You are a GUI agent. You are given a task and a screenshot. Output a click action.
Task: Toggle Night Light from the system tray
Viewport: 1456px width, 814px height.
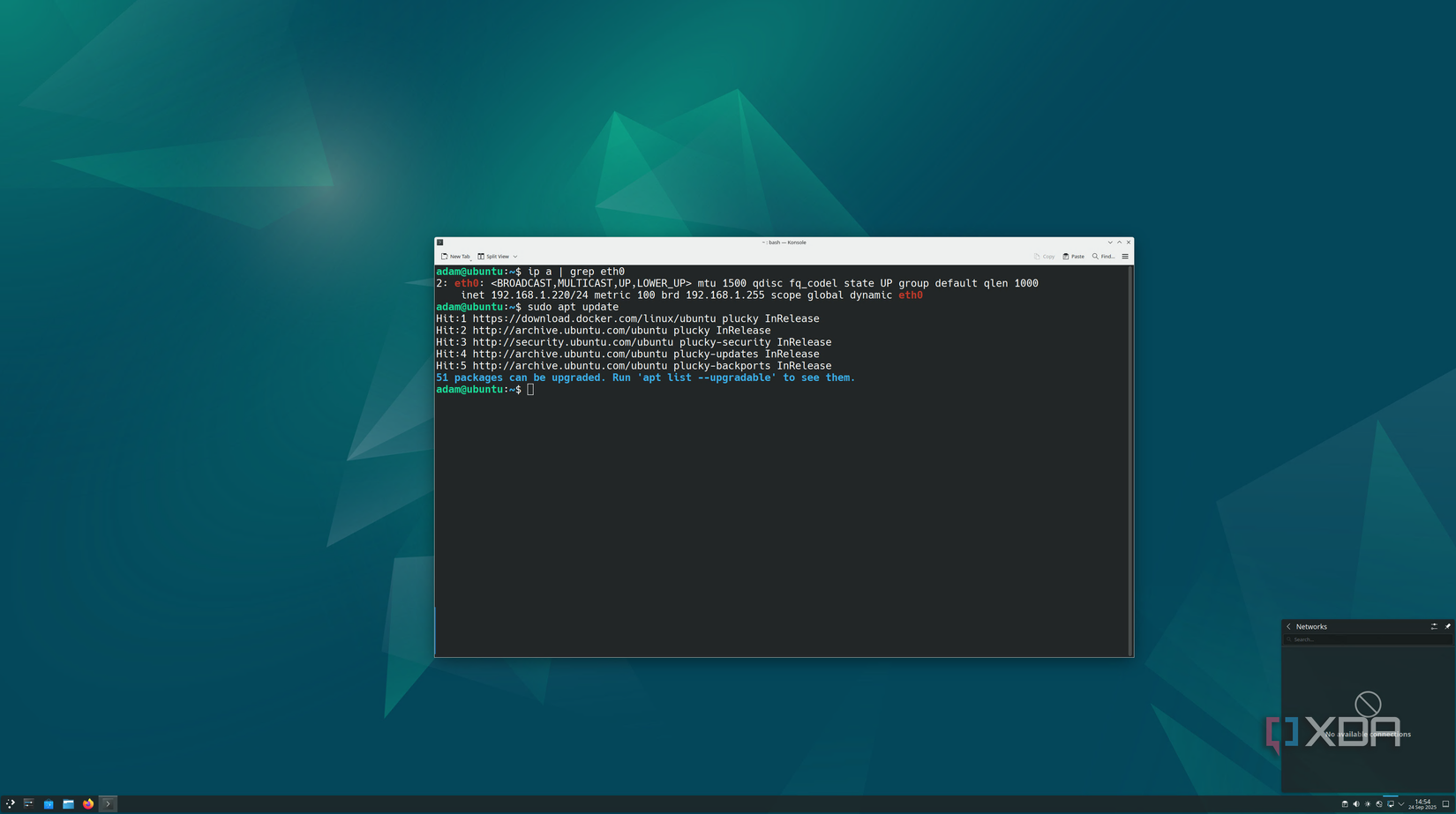[x=1368, y=803]
